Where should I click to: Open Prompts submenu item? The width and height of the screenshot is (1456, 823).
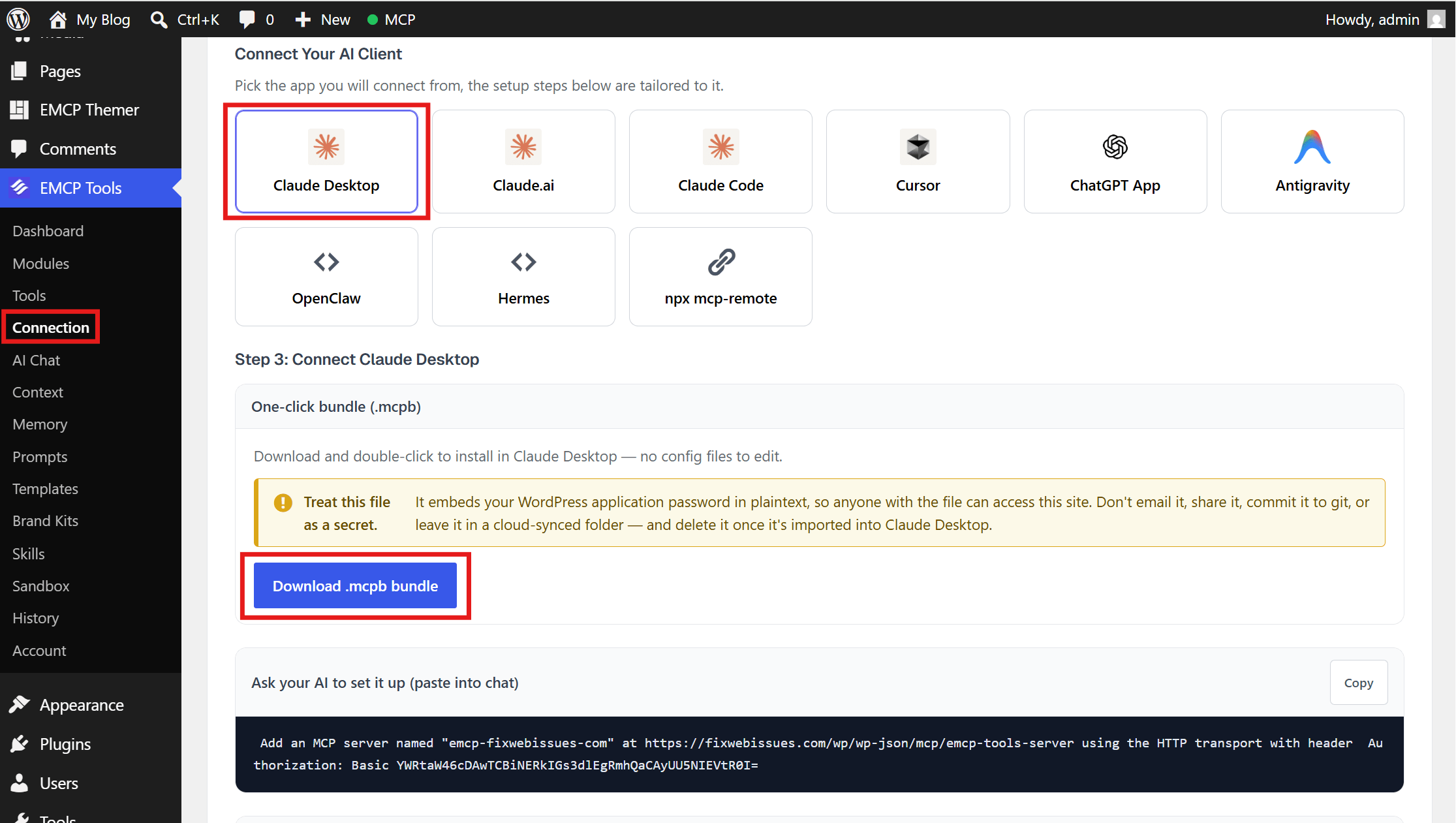coord(40,457)
